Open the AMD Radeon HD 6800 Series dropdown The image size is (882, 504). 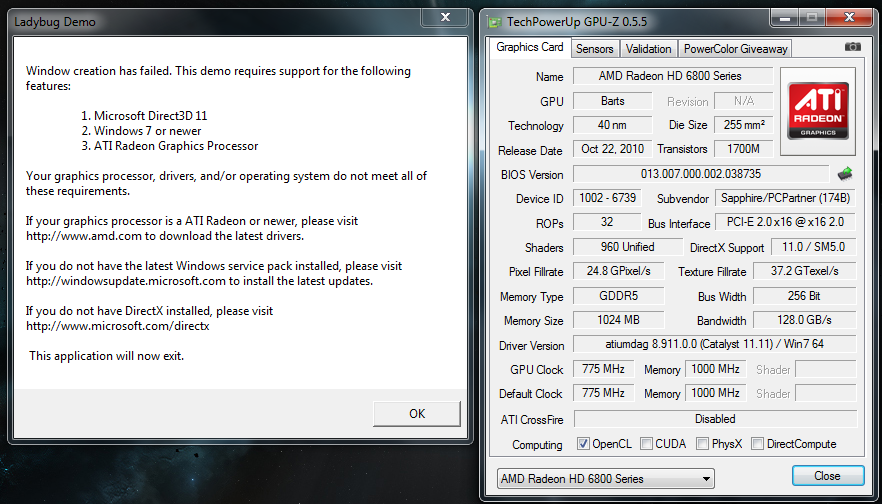pyautogui.click(x=606, y=479)
